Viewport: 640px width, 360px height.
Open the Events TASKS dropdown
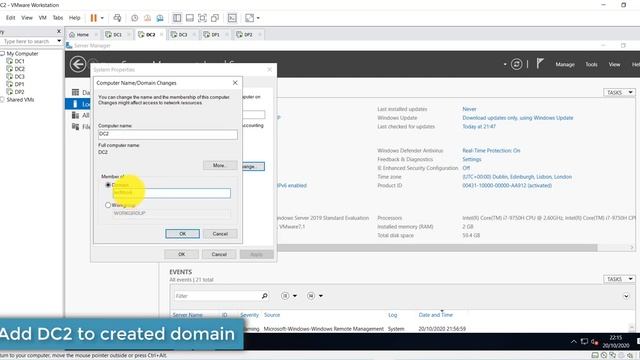619,279
